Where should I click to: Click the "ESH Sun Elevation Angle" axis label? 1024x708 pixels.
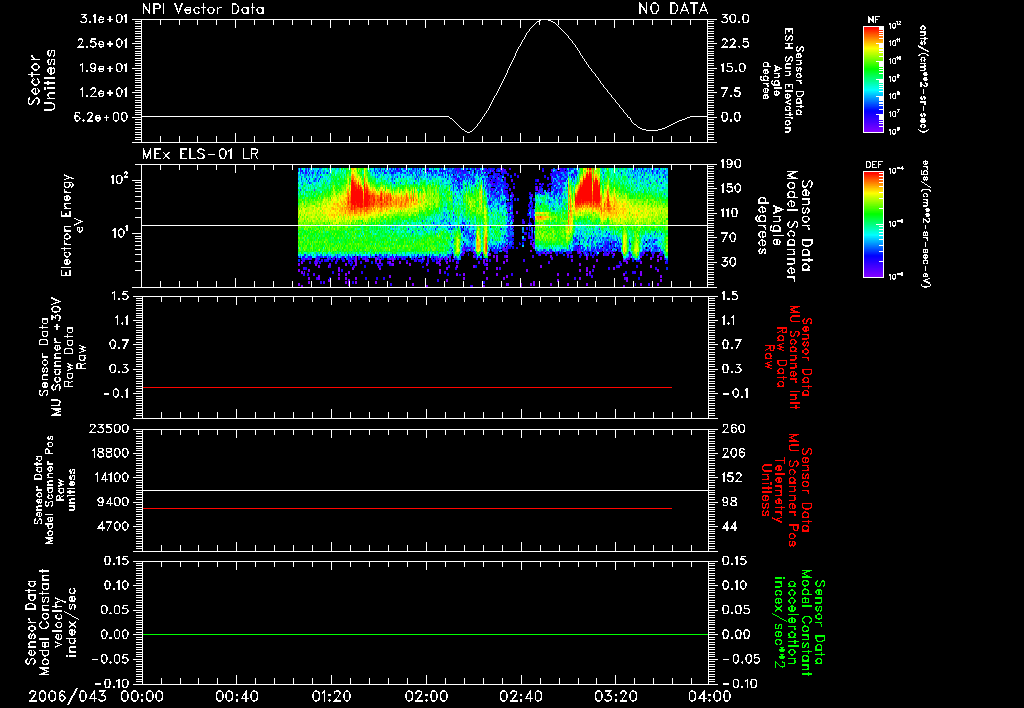pos(782,80)
